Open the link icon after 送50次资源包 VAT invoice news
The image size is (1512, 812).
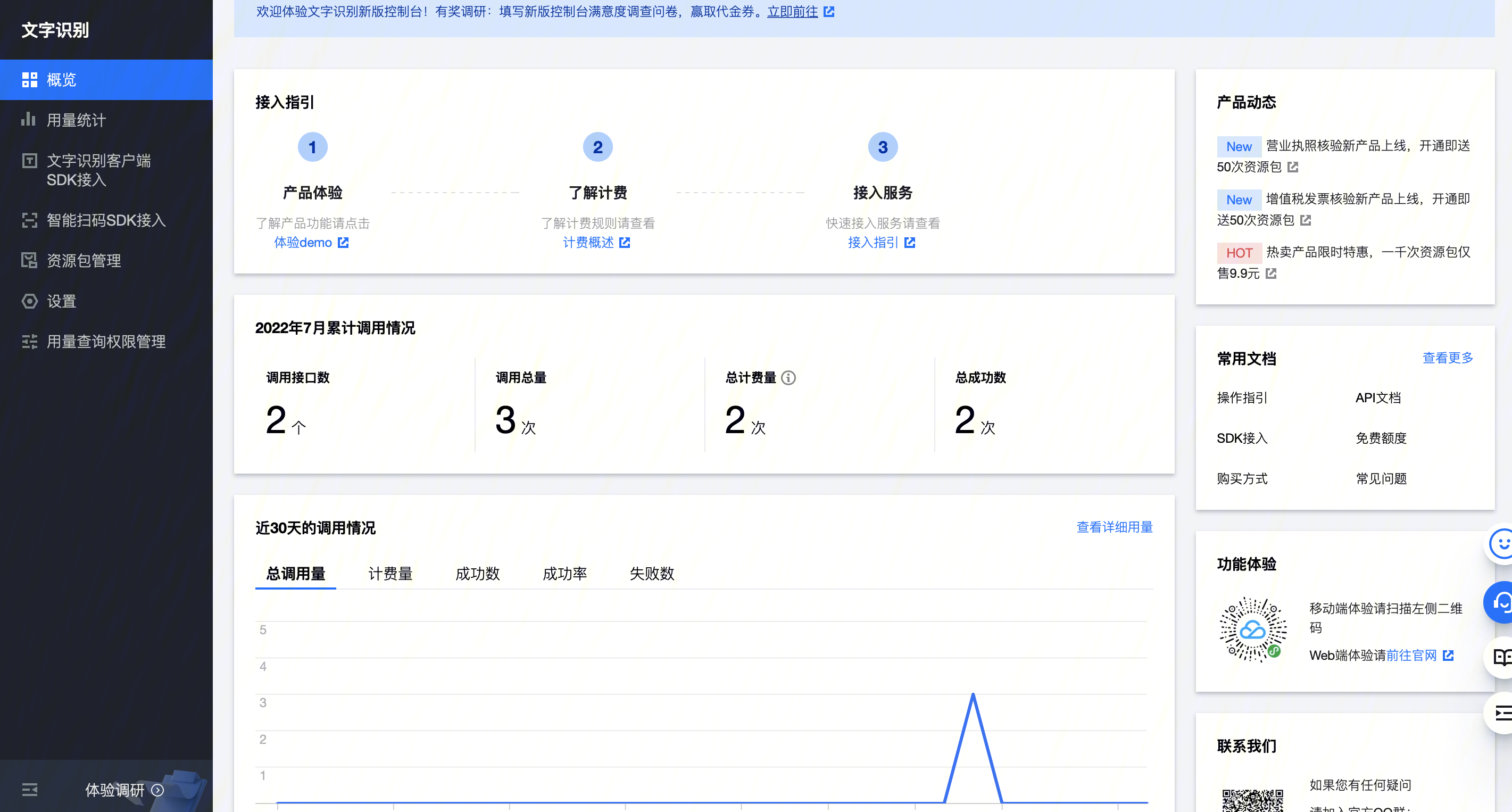pos(1306,220)
